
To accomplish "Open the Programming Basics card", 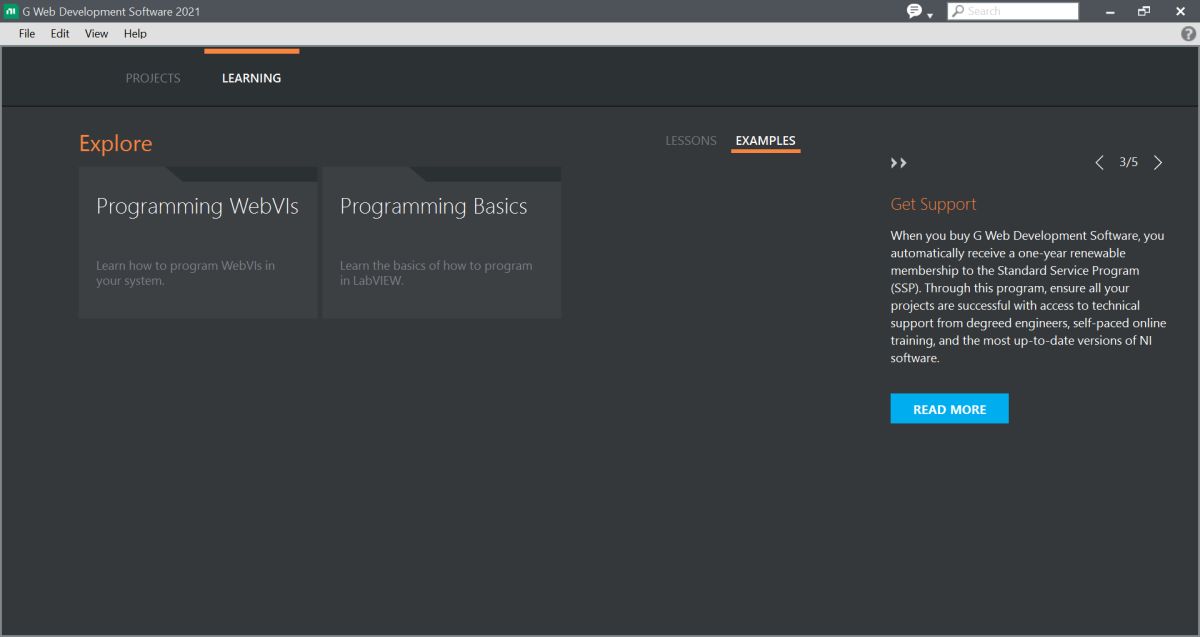I will [x=441, y=242].
